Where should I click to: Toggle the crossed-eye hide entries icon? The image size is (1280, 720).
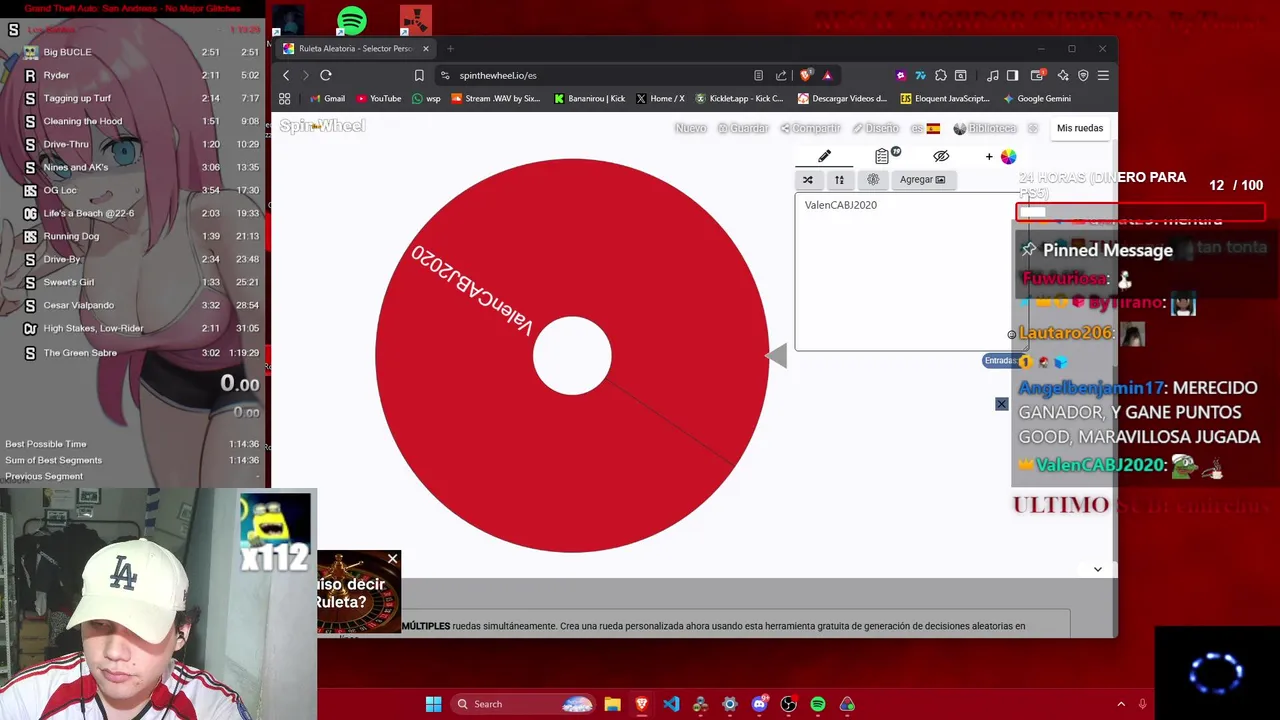pos(941,156)
